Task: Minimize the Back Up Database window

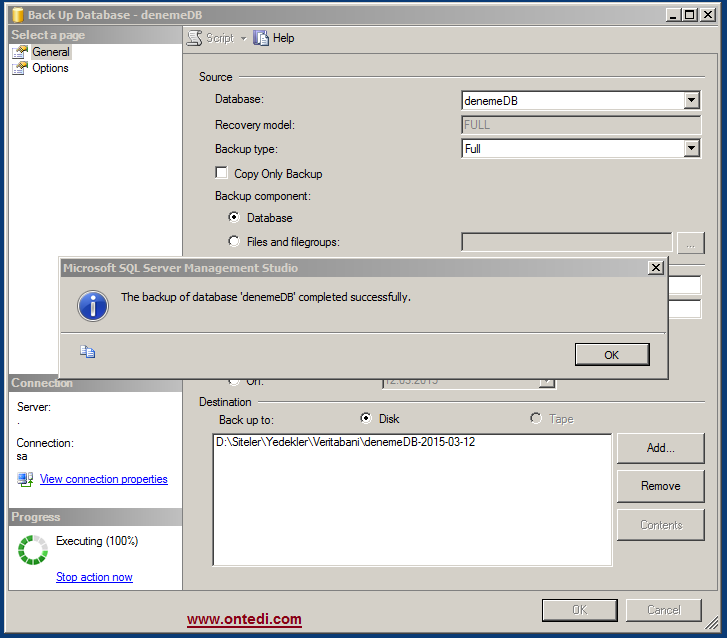Action: [673, 15]
